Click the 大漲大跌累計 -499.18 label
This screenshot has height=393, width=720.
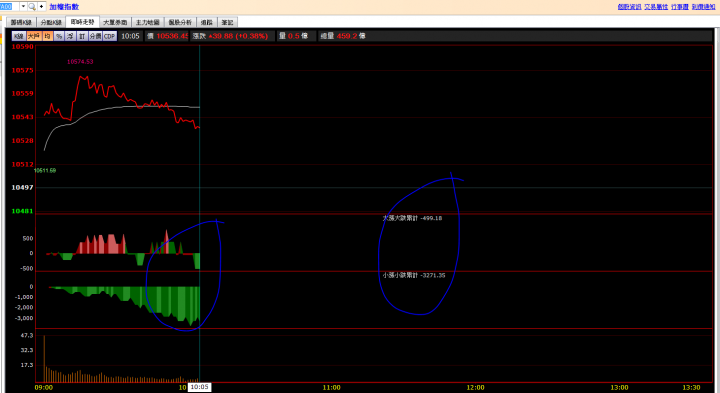click(412, 218)
